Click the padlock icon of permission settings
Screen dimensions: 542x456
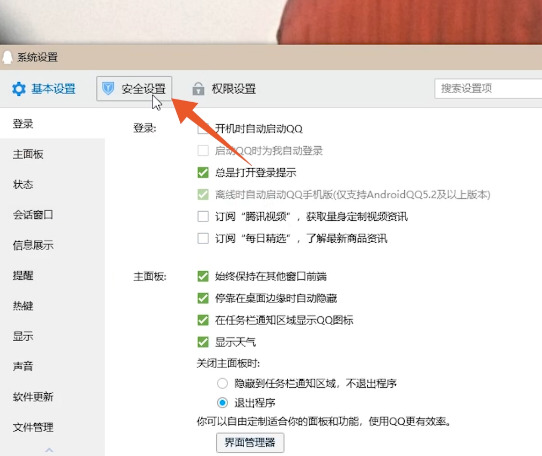pos(198,89)
